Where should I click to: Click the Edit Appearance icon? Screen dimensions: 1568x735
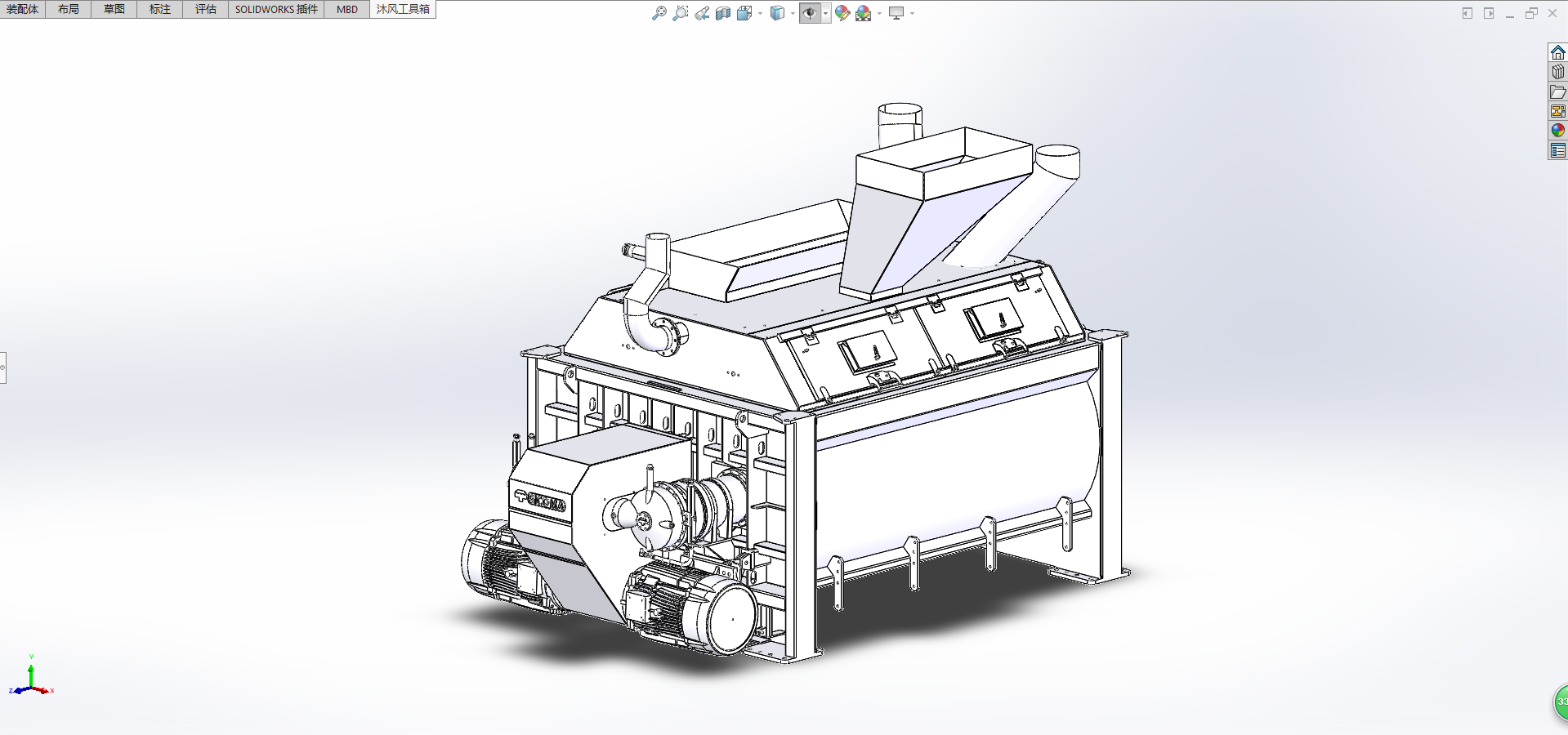(842, 13)
